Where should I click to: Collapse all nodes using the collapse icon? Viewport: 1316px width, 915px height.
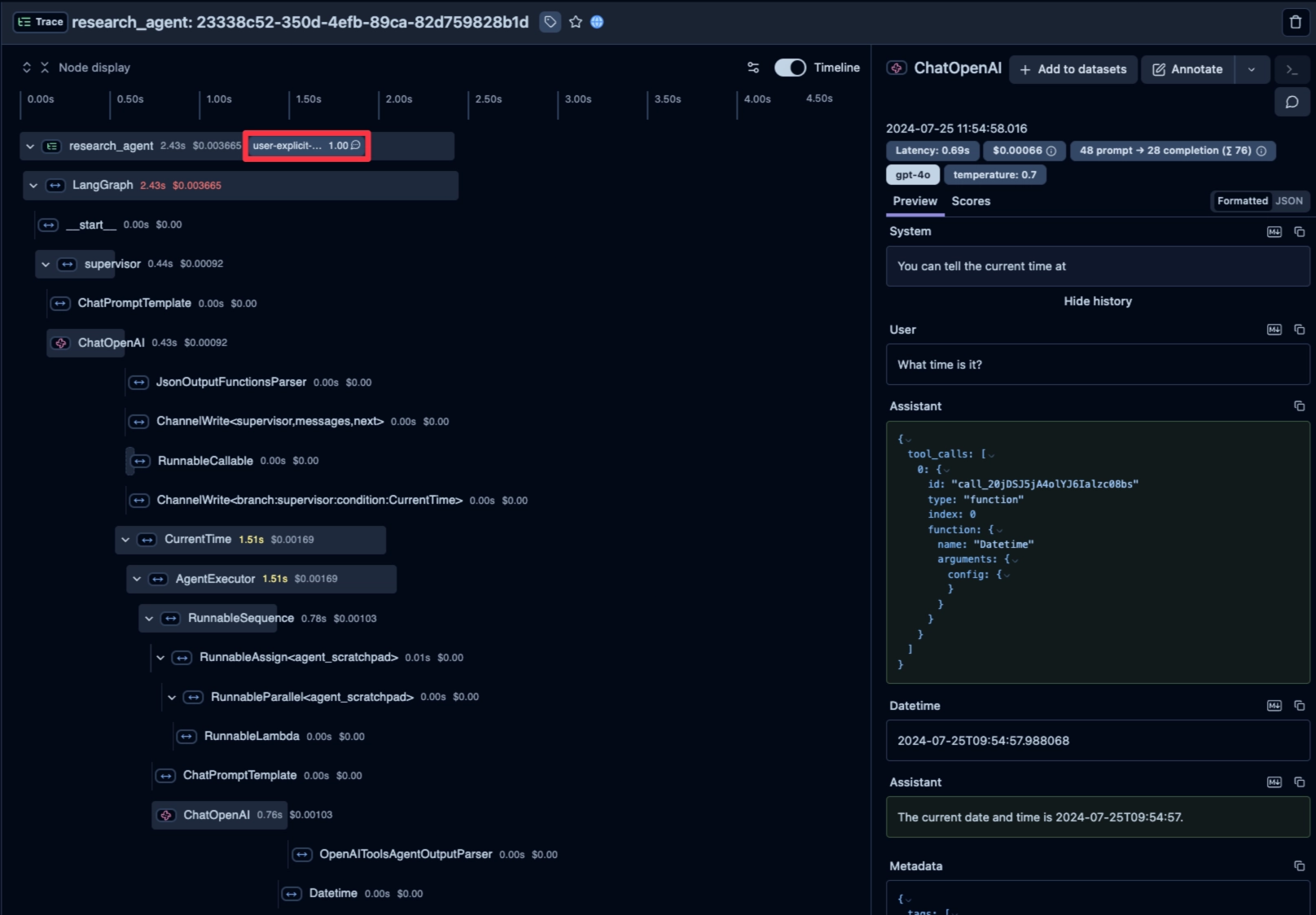click(45, 68)
